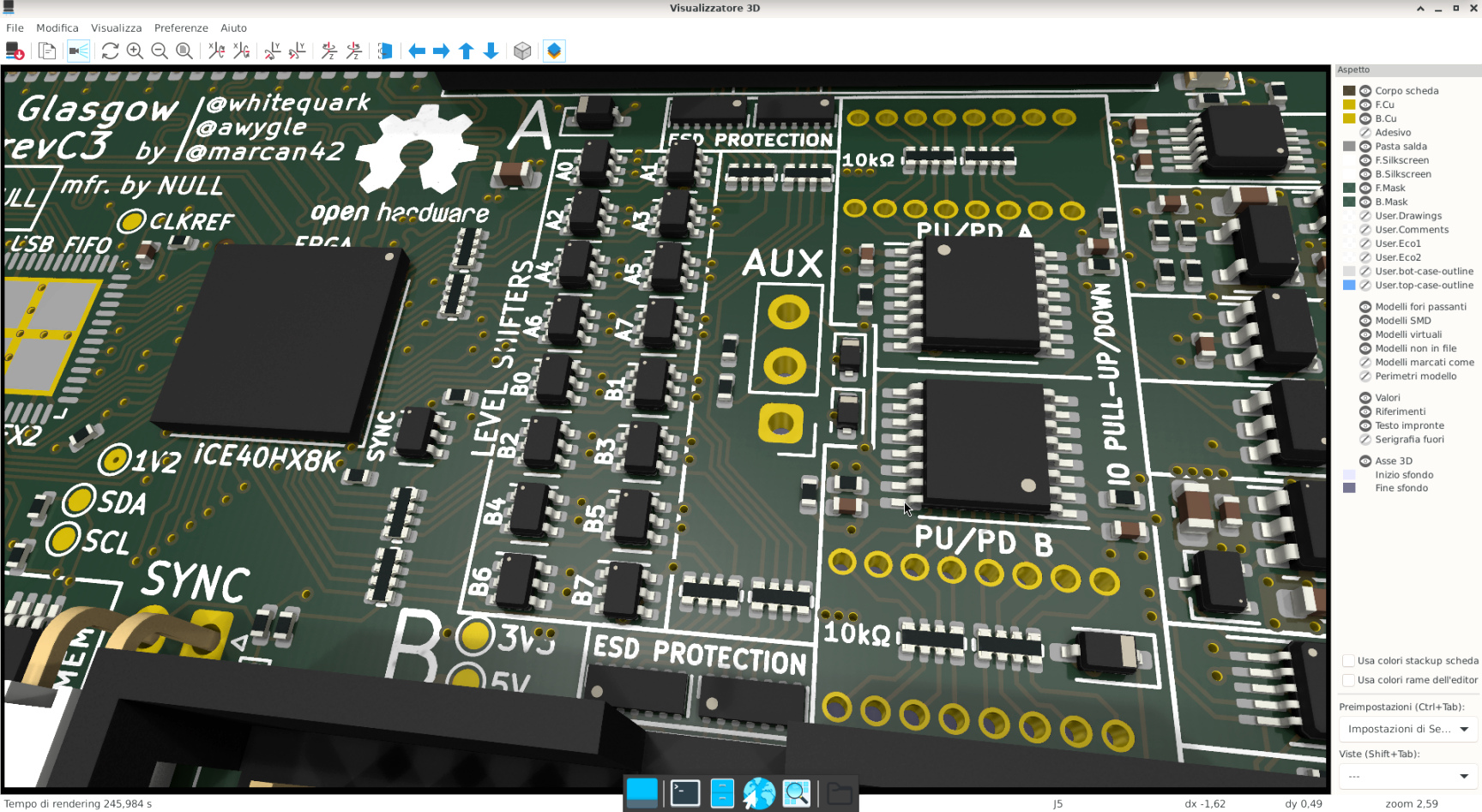Toggle orthographic projection cube icon

pos(522,51)
